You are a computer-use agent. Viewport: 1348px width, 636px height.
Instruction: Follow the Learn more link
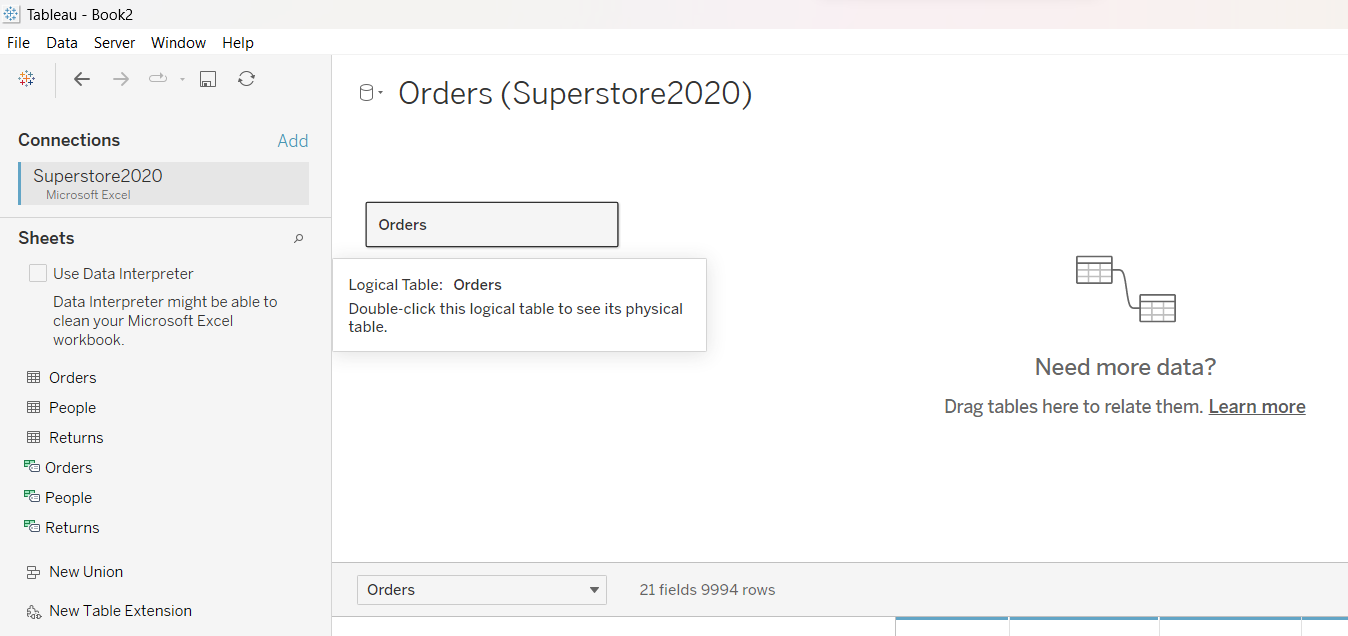[x=1256, y=407]
